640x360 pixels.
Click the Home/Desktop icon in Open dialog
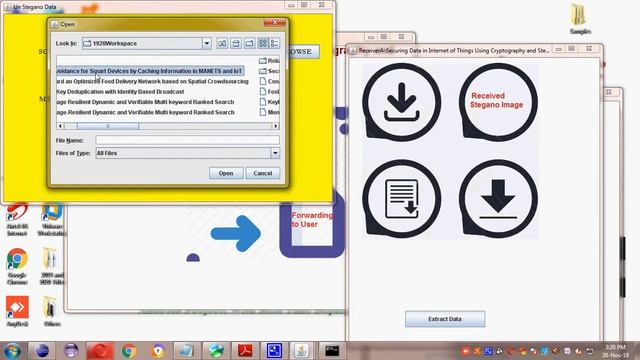click(x=236, y=43)
